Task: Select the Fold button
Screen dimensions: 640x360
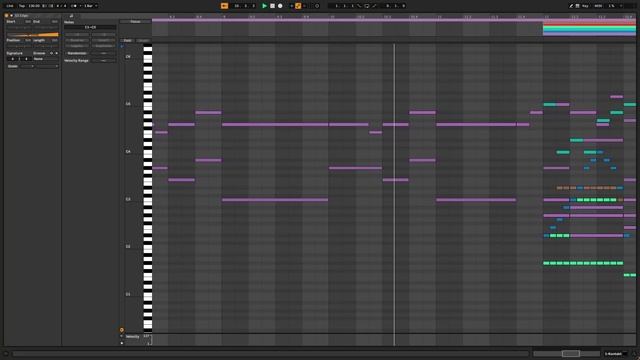Action: coord(127,40)
